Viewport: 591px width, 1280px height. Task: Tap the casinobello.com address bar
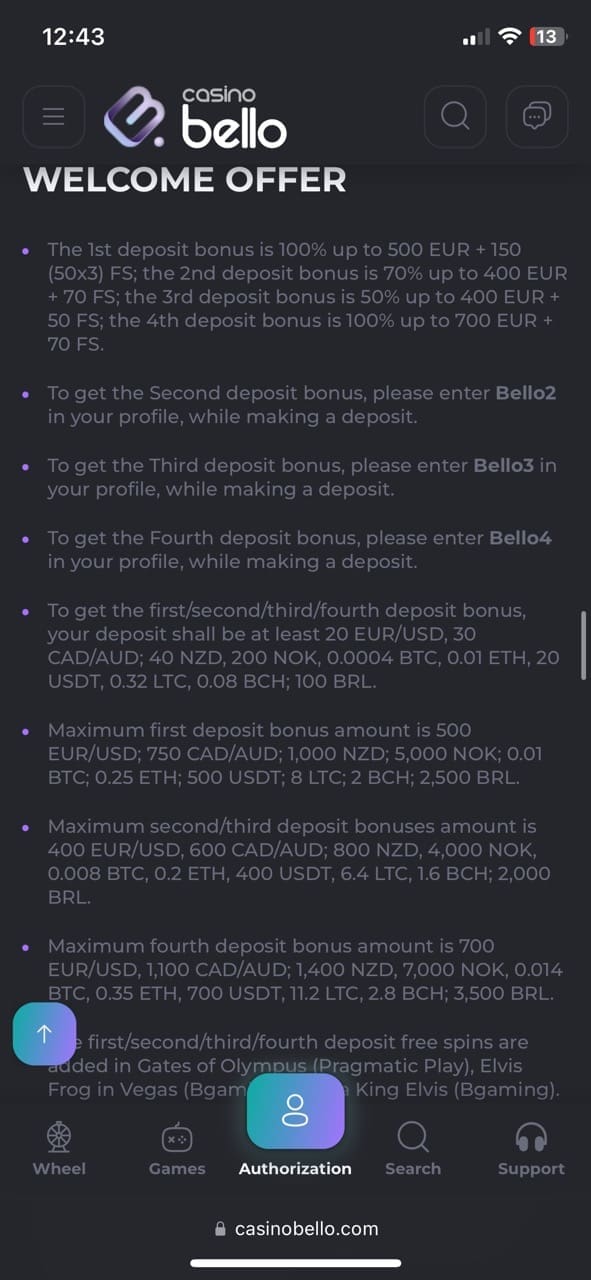[x=296, y=1228]
